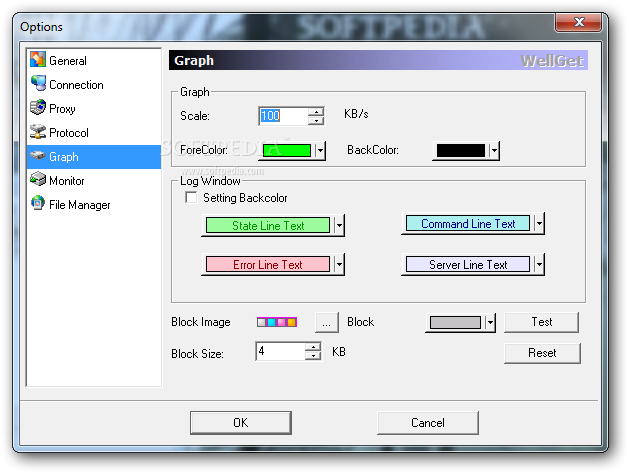This screenshot has height=473, width=629.
Task: Open the Server Line Text color dropdown
Action: point(539,264)
